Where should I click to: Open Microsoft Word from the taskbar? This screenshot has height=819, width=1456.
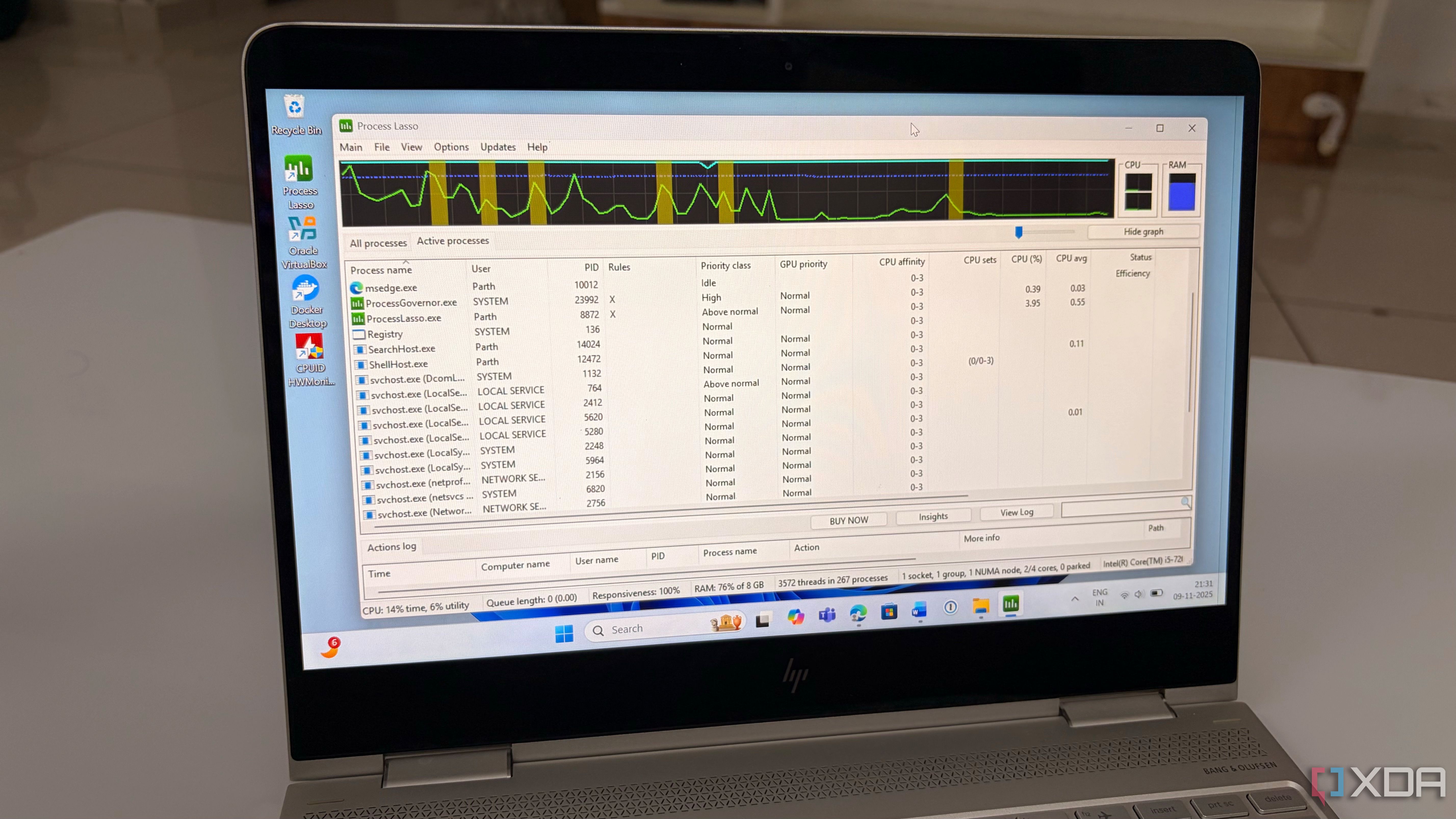pyautogui.click(x=919, y=610)
